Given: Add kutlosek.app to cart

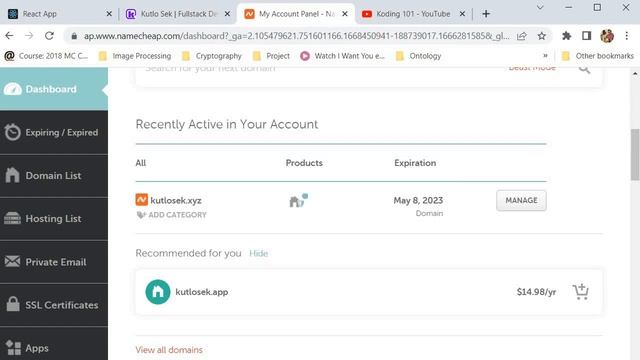Looking at the screenshot, I should pyautogui.click(x=580, y=291).
